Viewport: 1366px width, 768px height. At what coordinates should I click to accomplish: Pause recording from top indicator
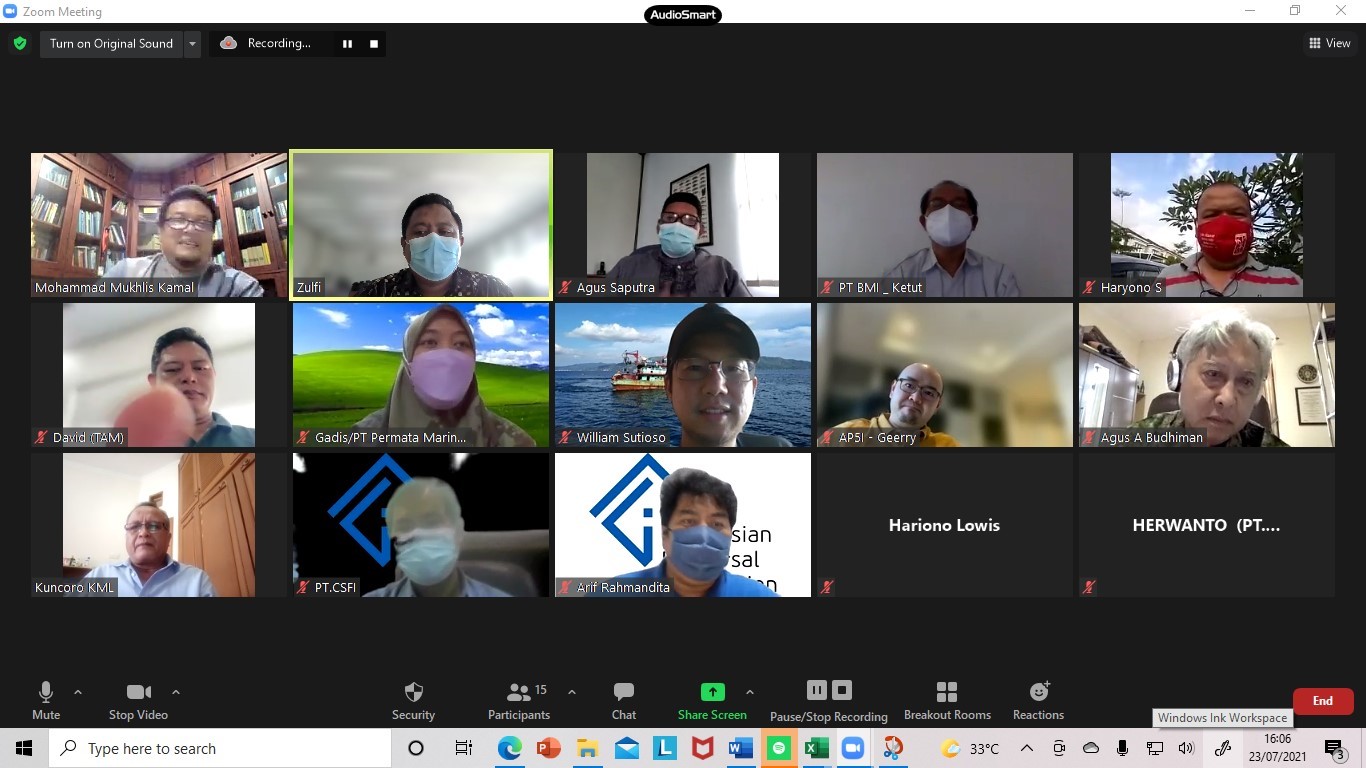pos(347,43)
